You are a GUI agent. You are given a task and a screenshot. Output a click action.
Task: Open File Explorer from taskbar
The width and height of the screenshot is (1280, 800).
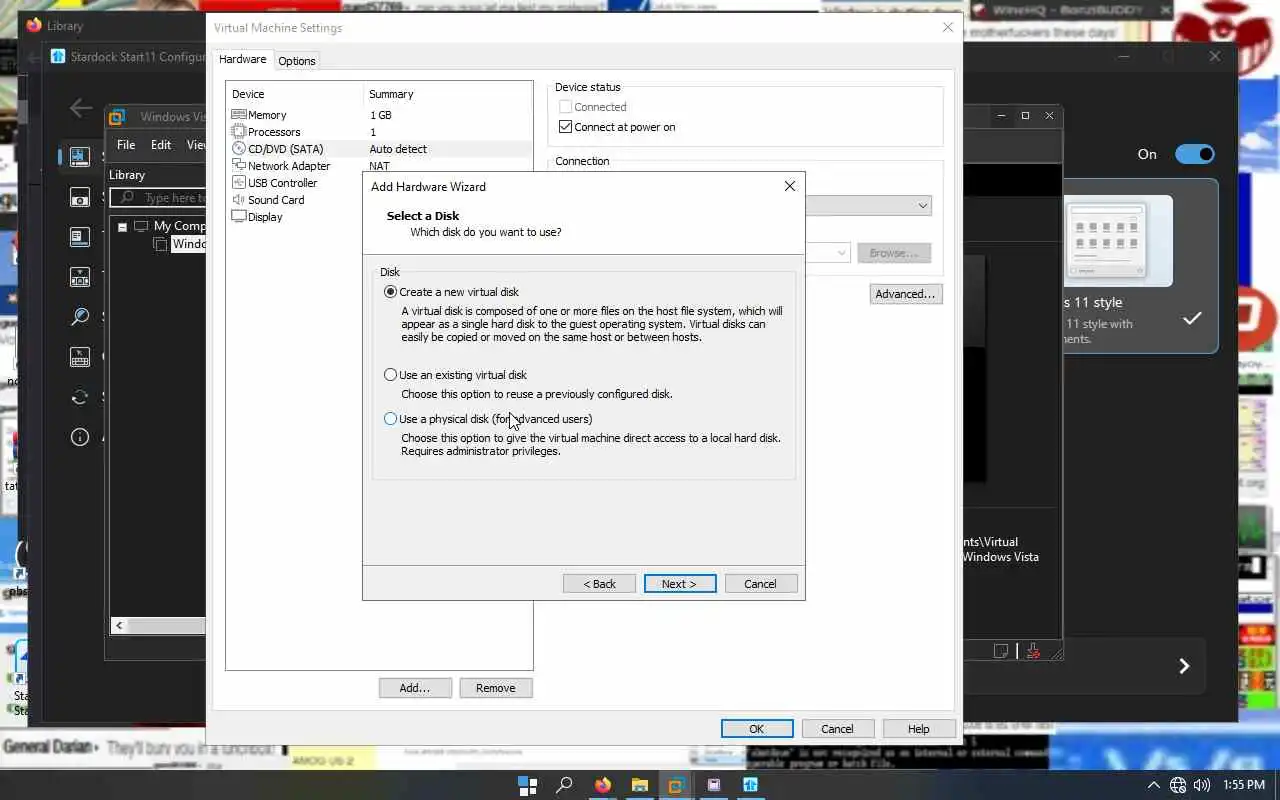tap(639, 785)
